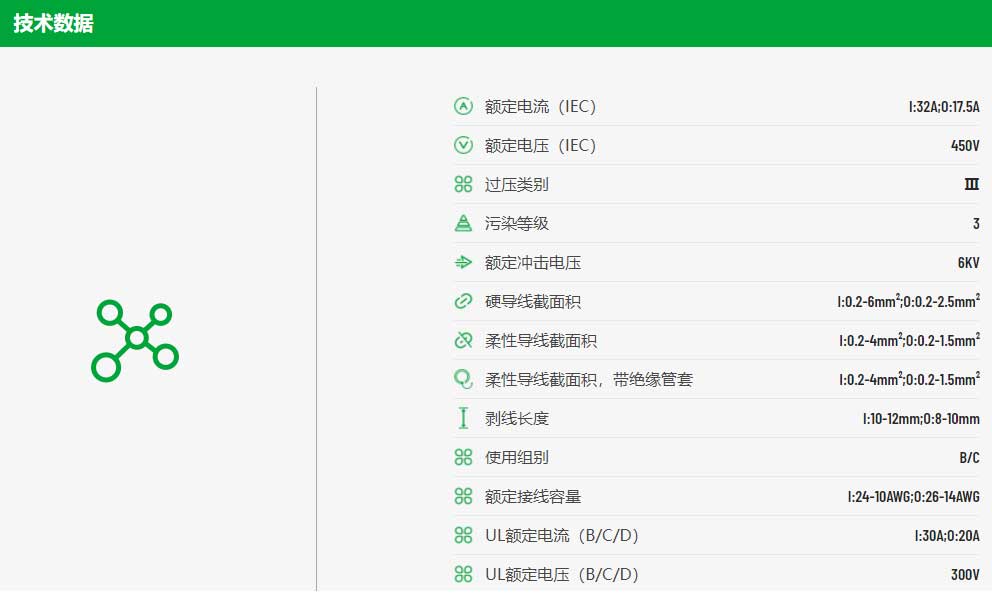Click the large green network node graphic
The width and height of the screenshot is (992, 595).
click(135, 341)
